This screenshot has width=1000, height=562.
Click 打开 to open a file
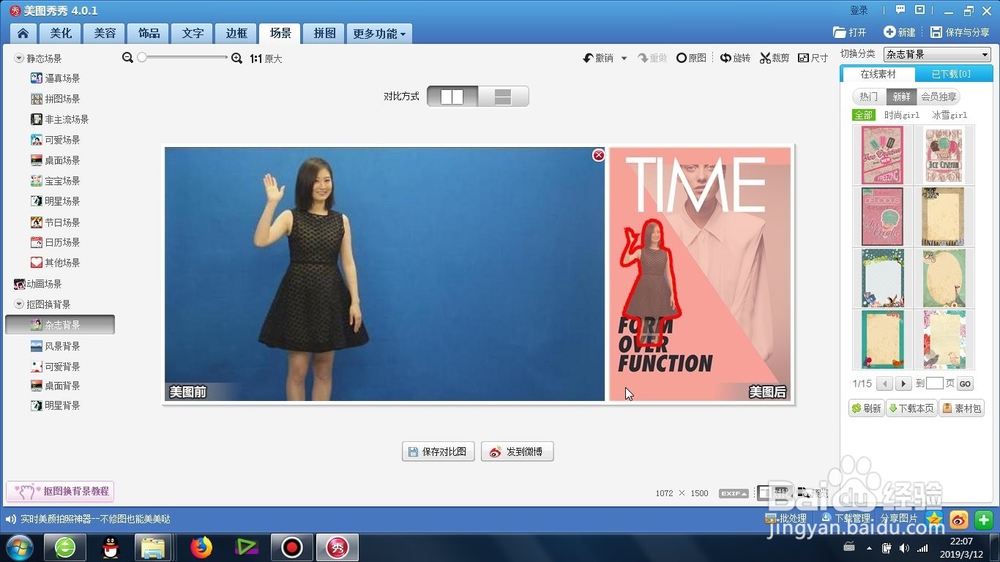tap(849, 32)
